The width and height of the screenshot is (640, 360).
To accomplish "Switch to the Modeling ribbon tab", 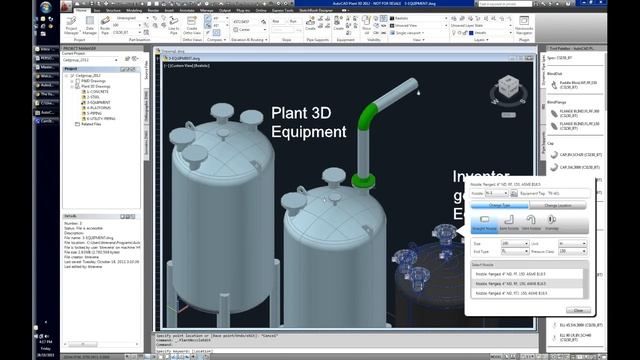I will click(134, 10).
